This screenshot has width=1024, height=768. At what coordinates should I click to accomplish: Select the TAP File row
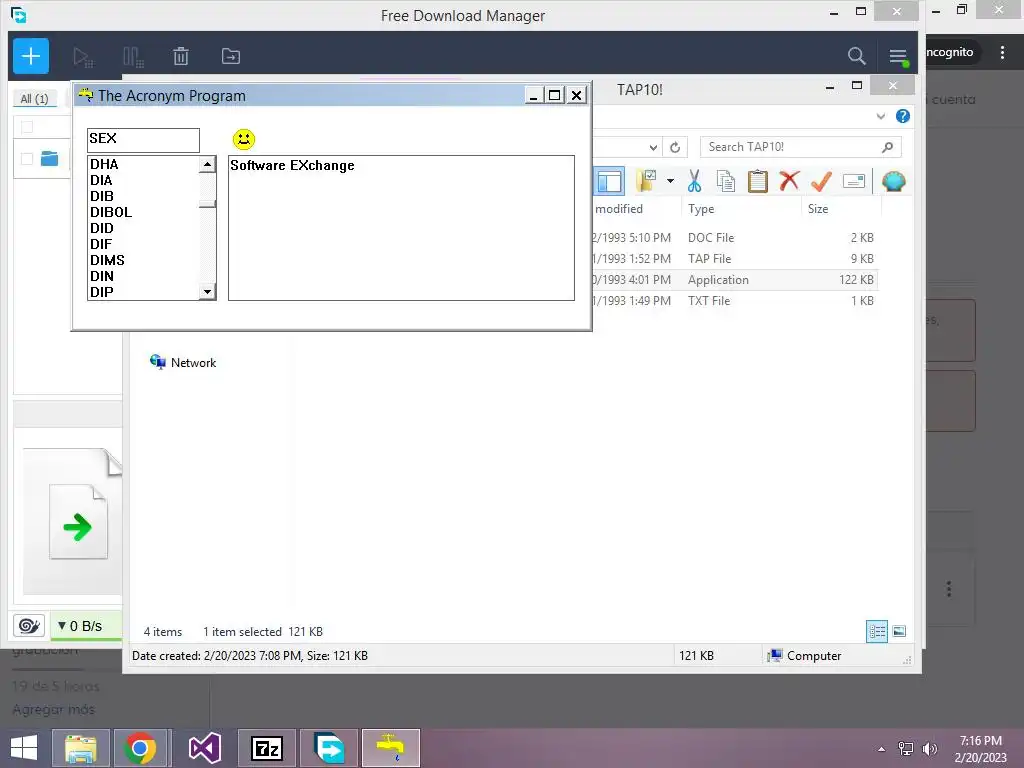[735, 259]
